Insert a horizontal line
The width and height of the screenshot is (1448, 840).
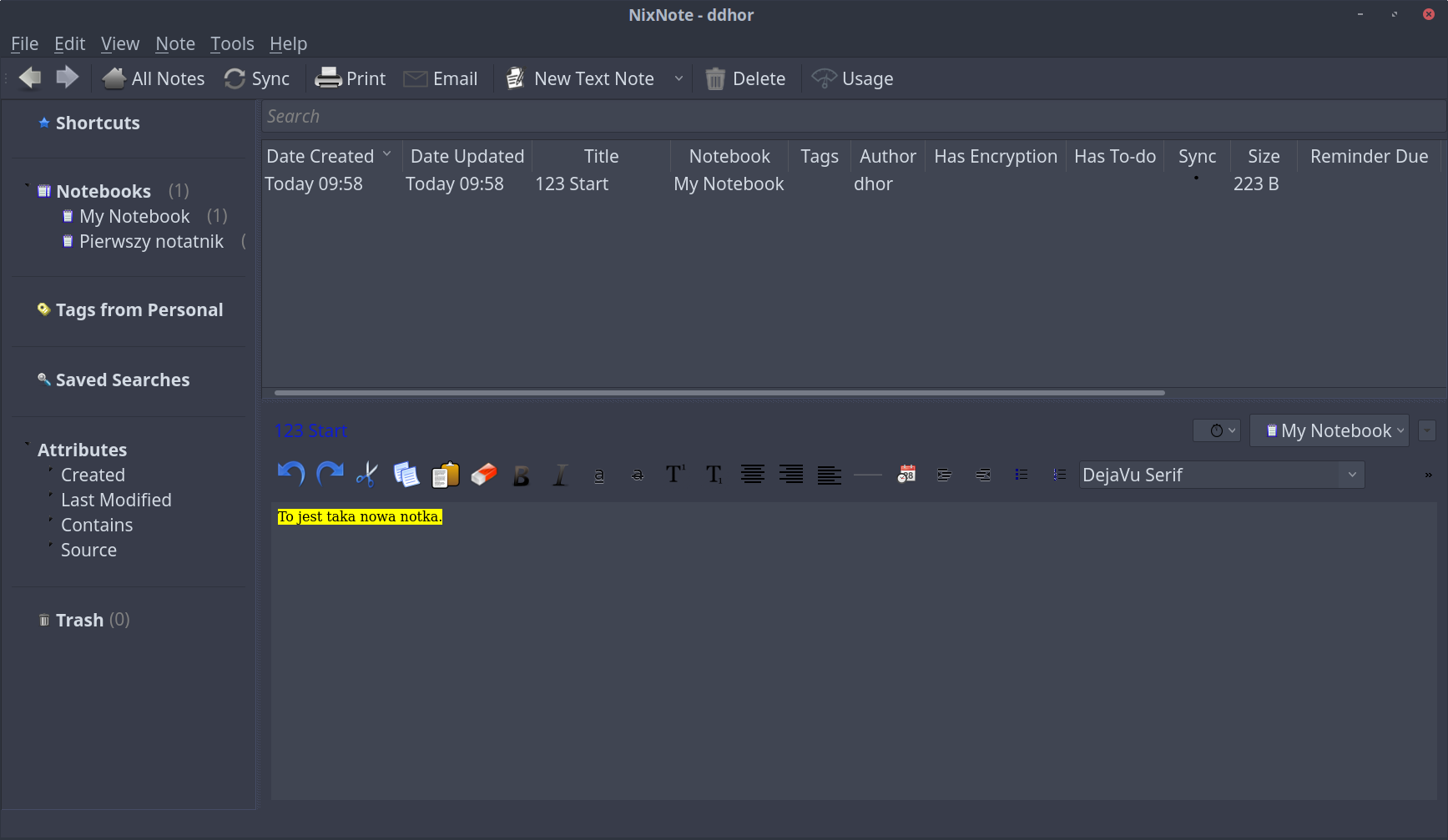tap(868, 475)
